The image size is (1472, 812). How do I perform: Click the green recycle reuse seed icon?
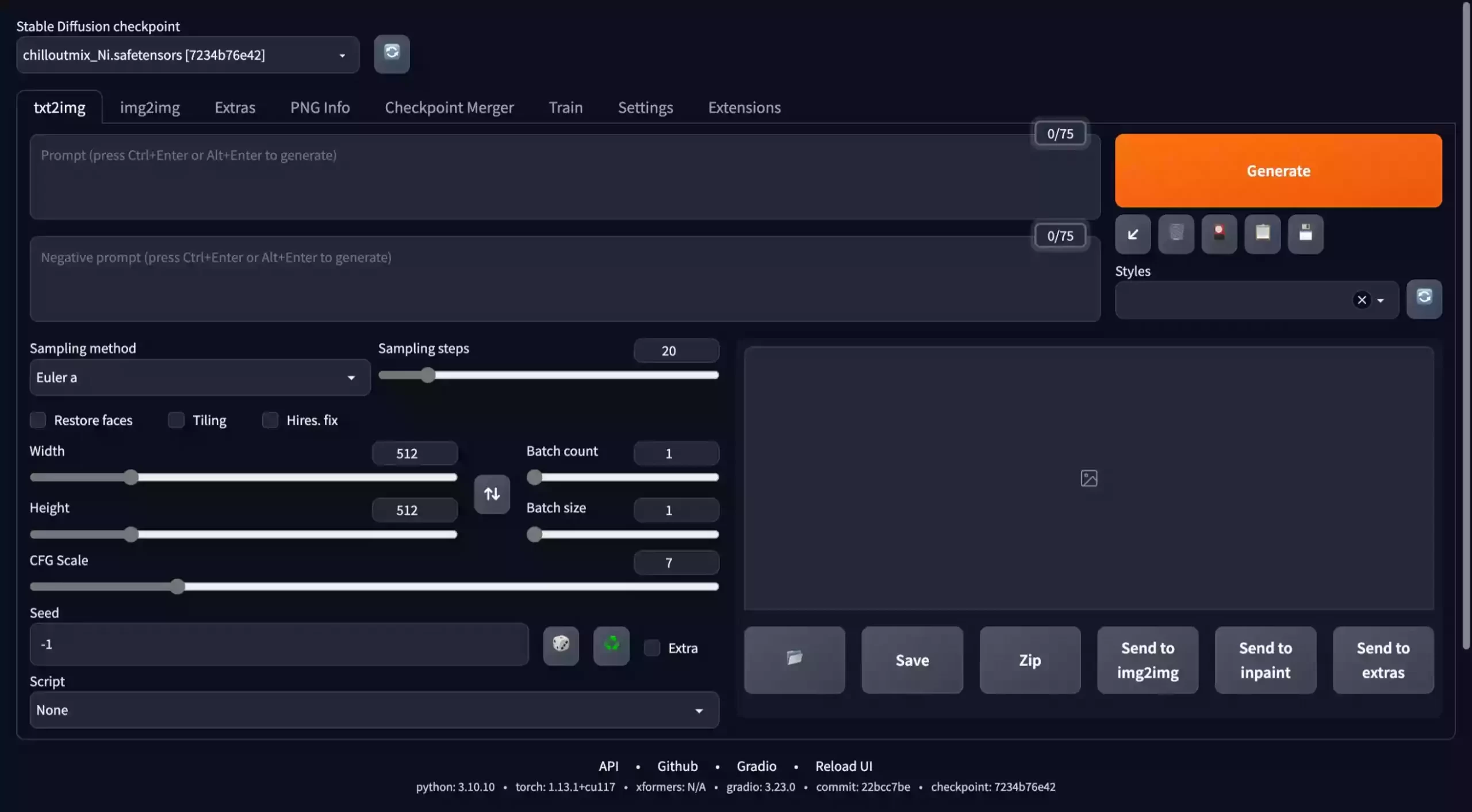(611, 645)
